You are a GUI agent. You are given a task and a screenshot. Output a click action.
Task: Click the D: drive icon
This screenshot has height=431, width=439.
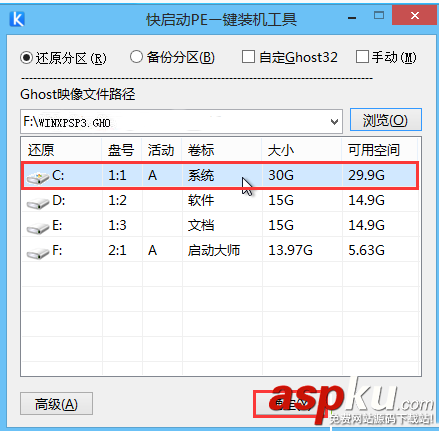(38, 203)
